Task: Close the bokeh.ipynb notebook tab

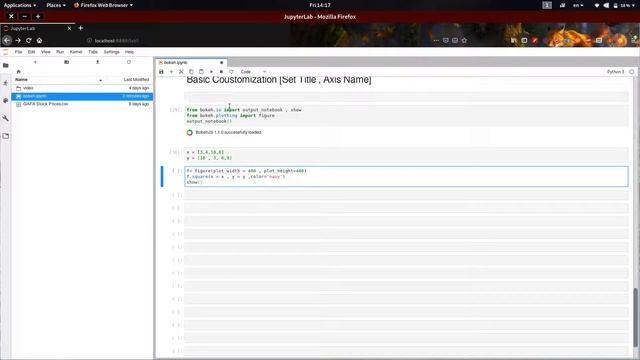Action: pyautogui.click(x=222, y=62)
